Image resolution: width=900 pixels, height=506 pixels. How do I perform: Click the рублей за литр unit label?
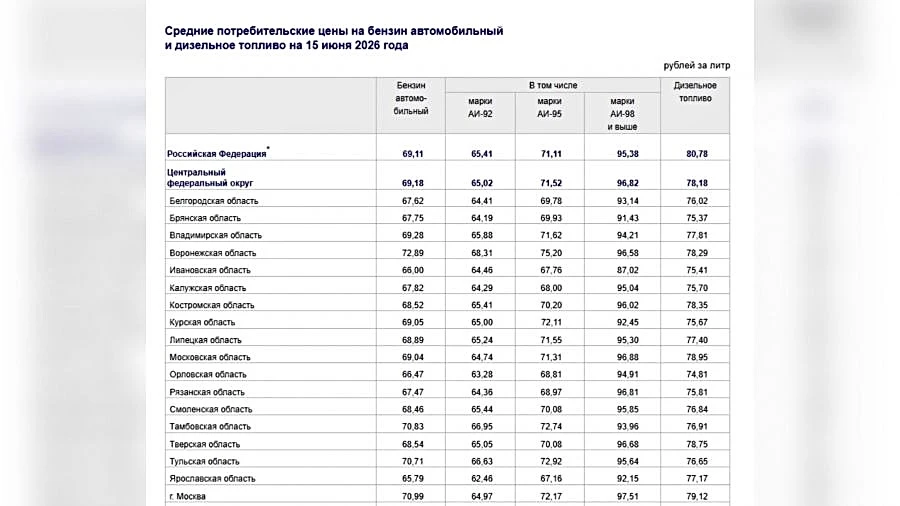click(697, 65)
